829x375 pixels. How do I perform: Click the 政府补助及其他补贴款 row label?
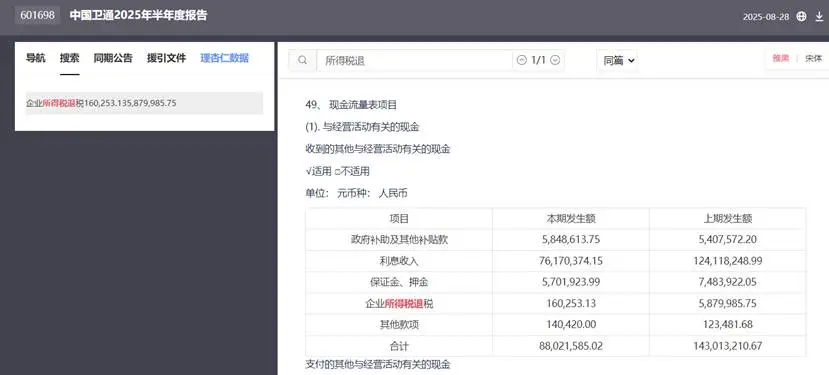(399, 240)
